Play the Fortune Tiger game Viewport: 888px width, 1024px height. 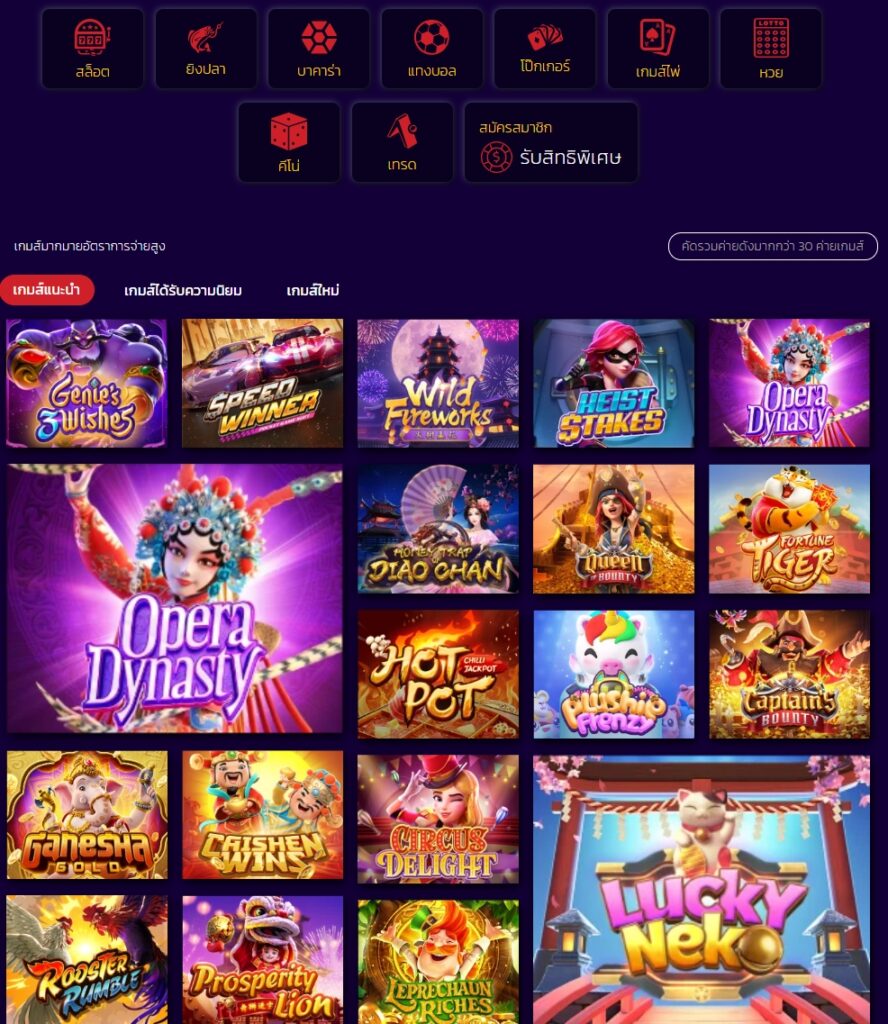point(789,529)
